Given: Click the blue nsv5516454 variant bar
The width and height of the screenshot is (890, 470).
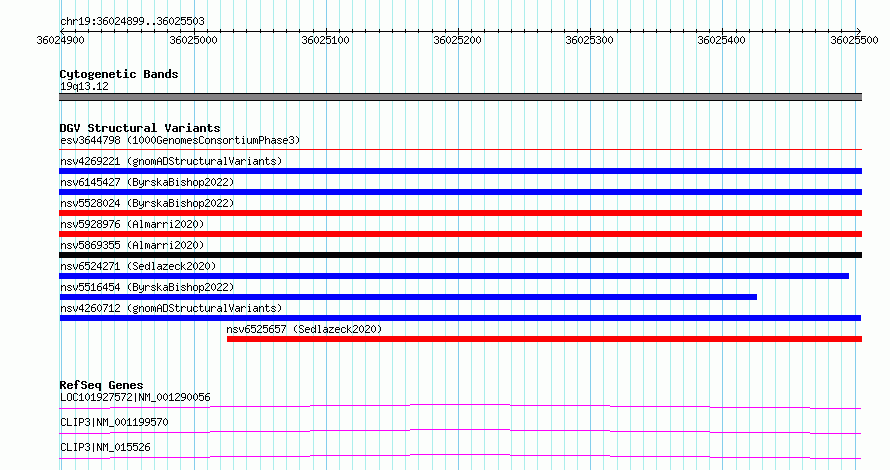Looking at the screenshot, I should 408,297.
